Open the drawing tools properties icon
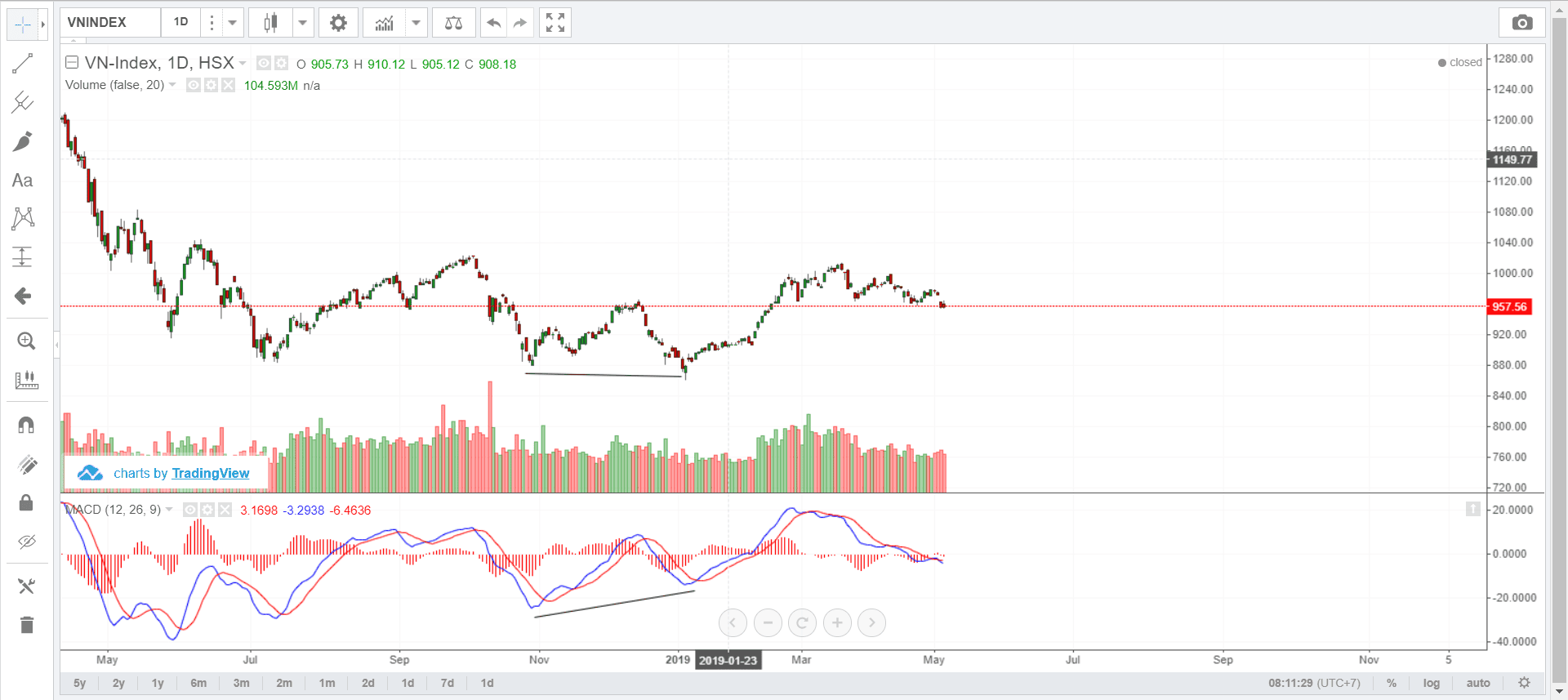This screenshot has width=1568, height=700. (26, 586)
